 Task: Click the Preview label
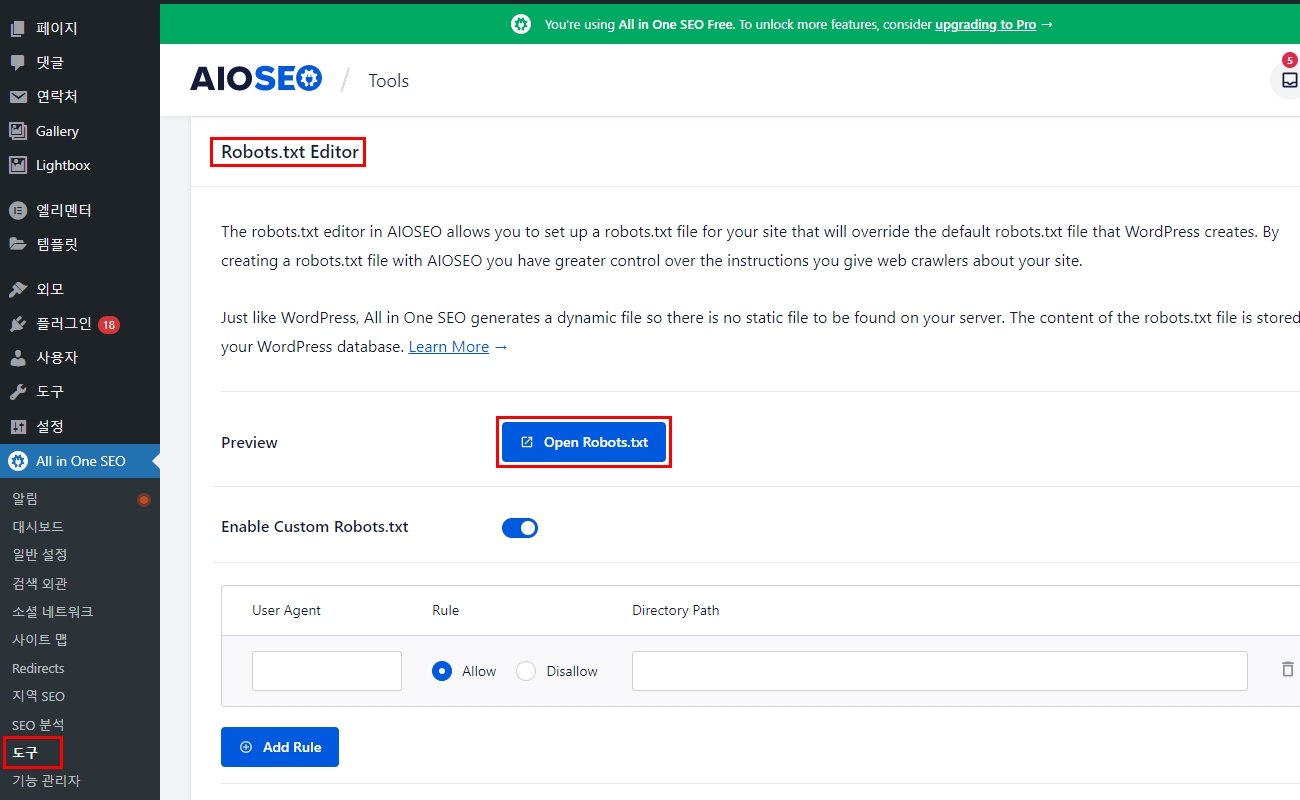coord(250,443)
